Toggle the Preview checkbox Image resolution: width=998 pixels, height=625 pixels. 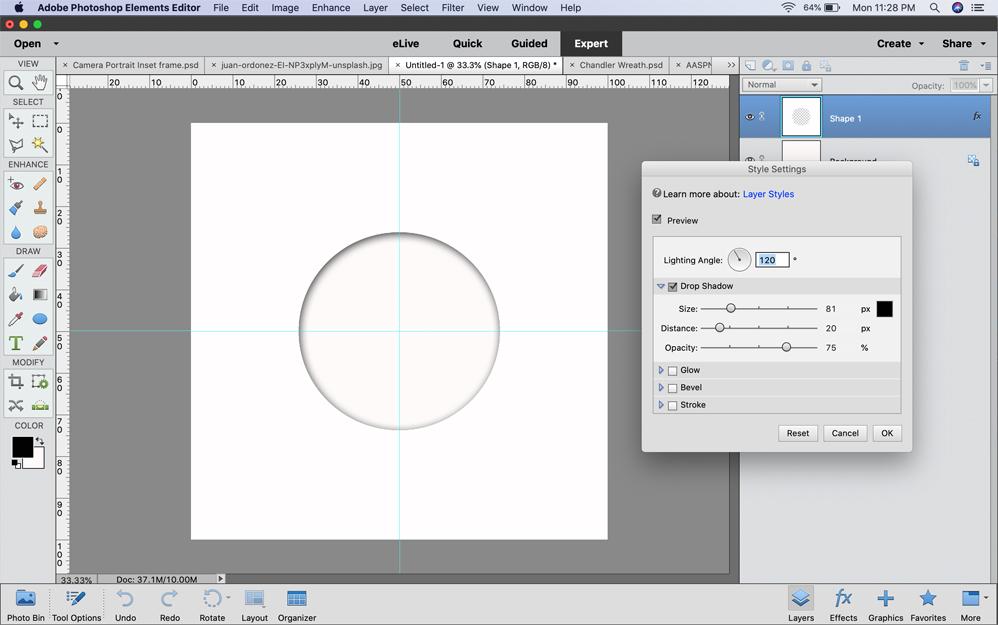tap(657, 220)
